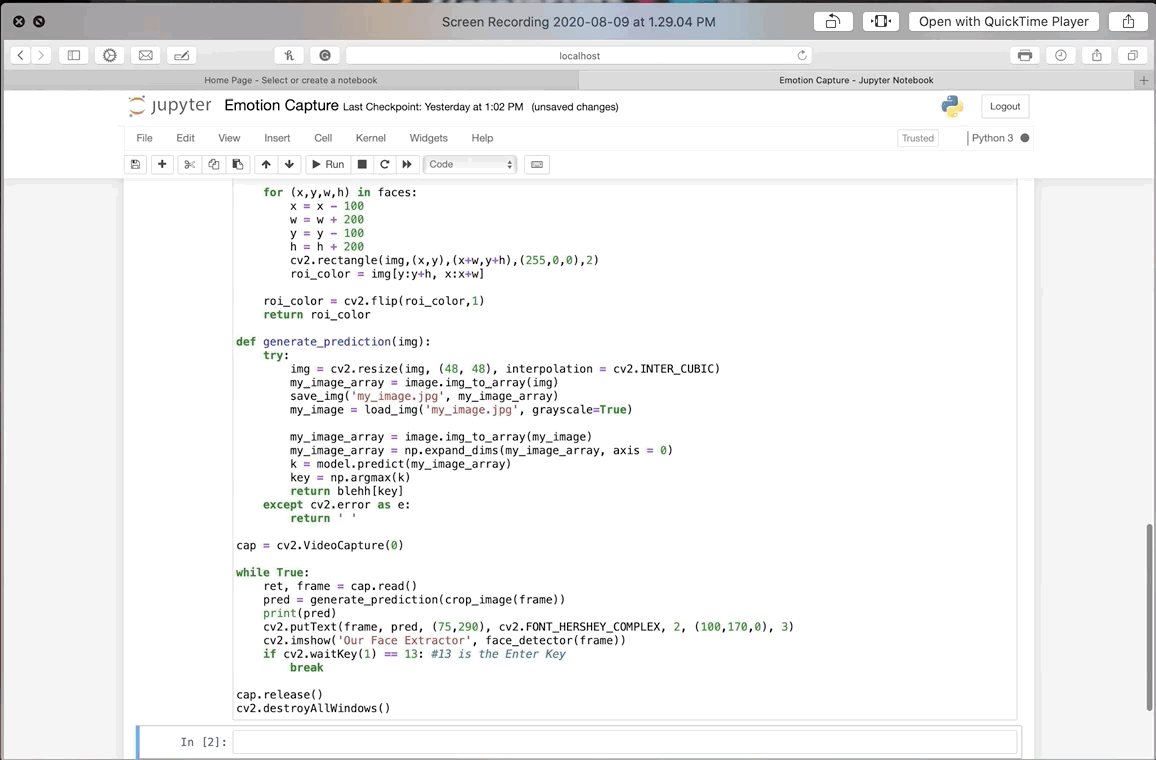
Task: Open the Widgets menu
Action: pyautogui.click(x=428, y=138)
